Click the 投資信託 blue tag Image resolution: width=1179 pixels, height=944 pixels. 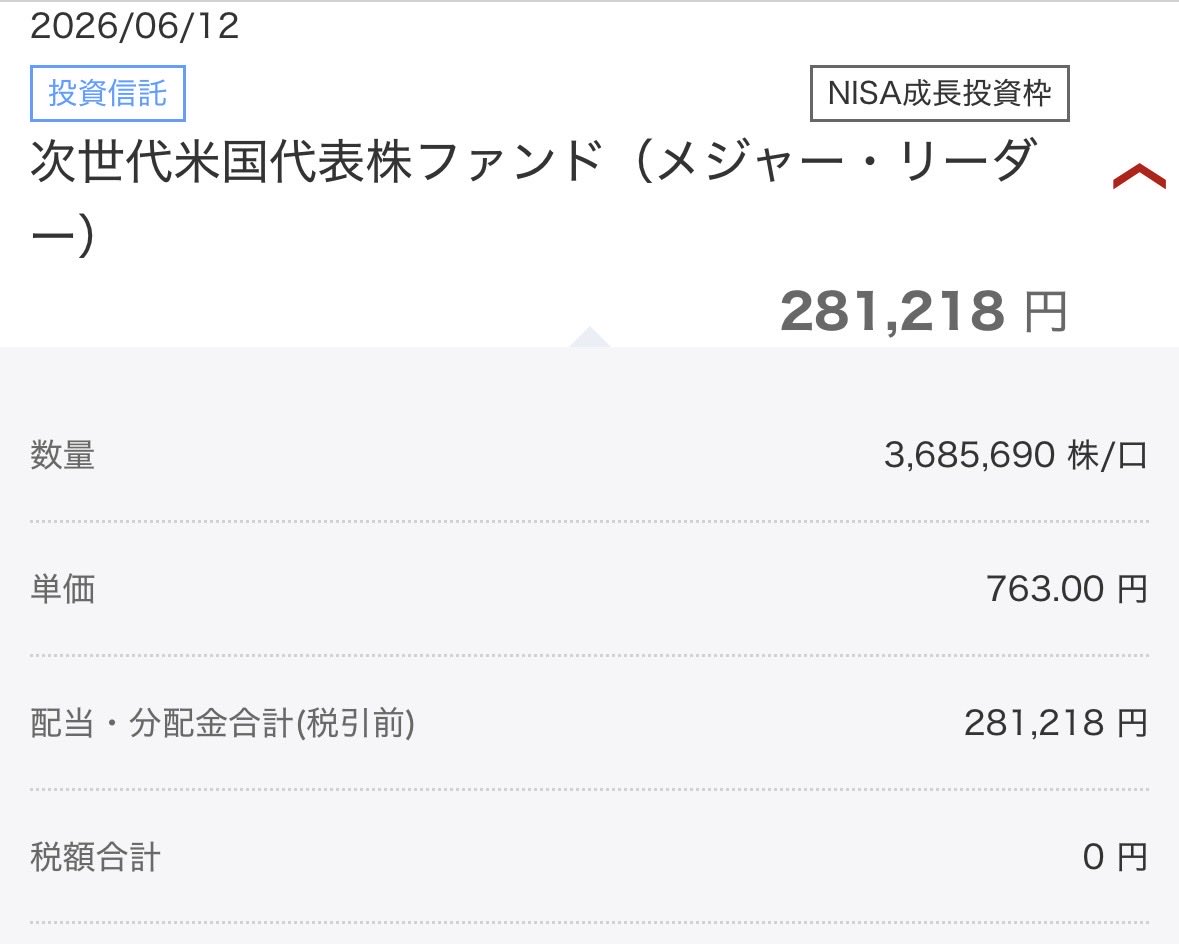pyautogui.click(x=108, y=93)
